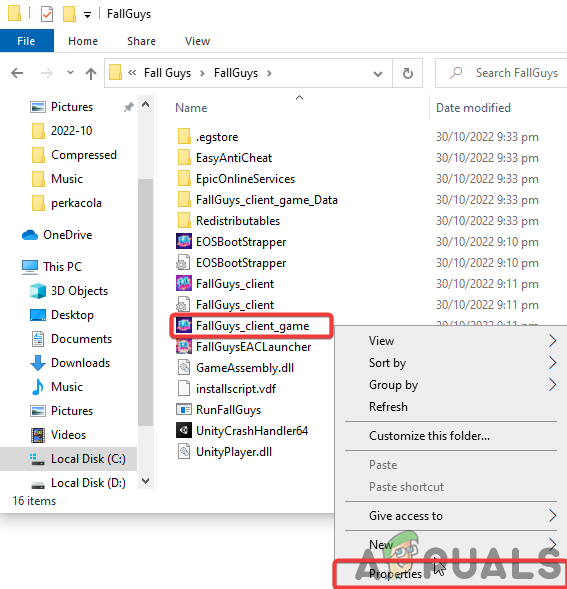
Task: Click the Properties quick access checkmark icon
Action: [47, 14]
